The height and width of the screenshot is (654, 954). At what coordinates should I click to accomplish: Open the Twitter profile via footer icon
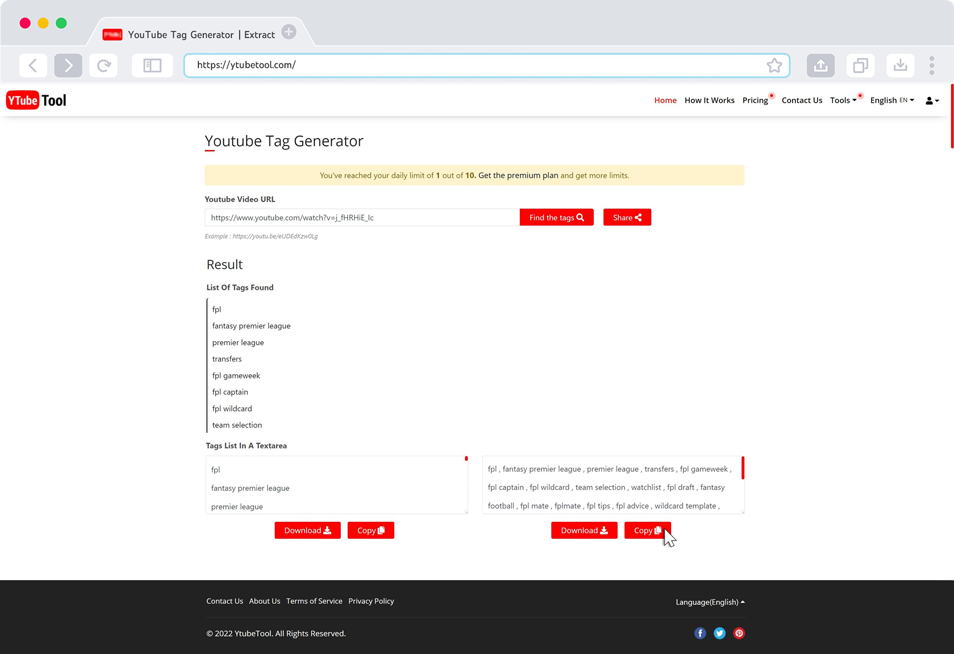[x=719, y=633]
